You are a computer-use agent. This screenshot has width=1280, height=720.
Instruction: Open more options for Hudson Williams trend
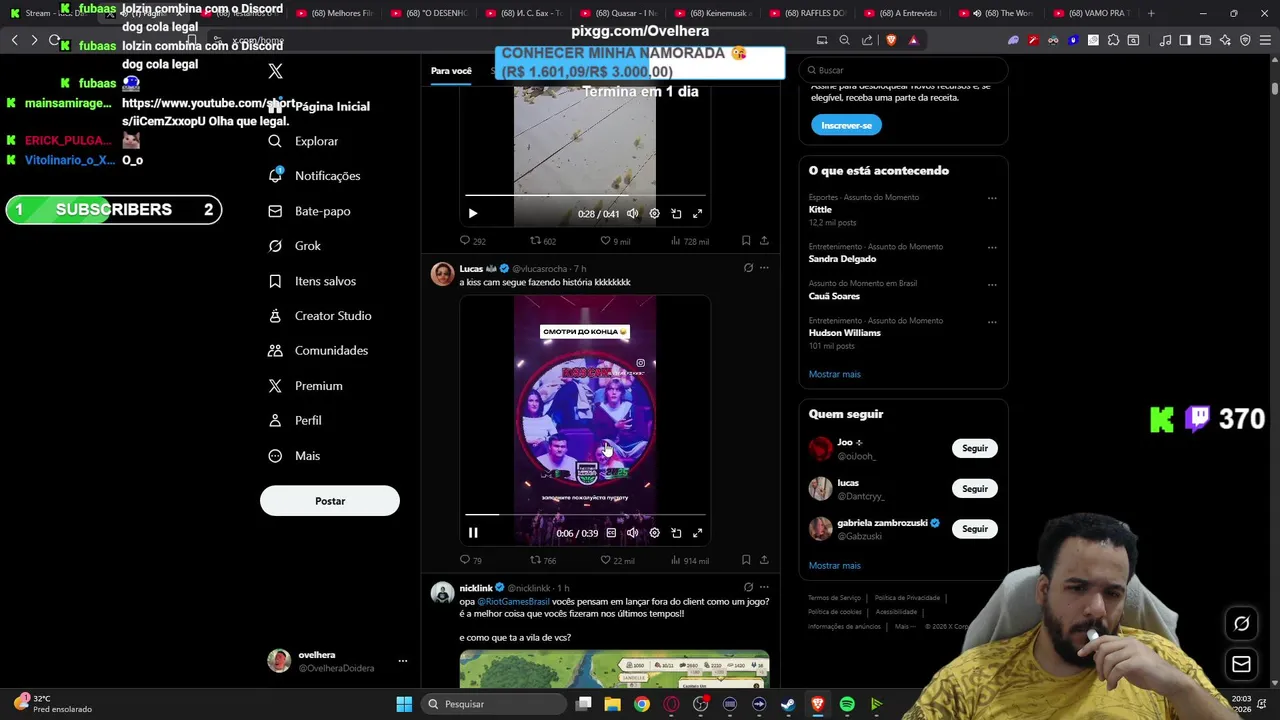(x=992, y=322)
